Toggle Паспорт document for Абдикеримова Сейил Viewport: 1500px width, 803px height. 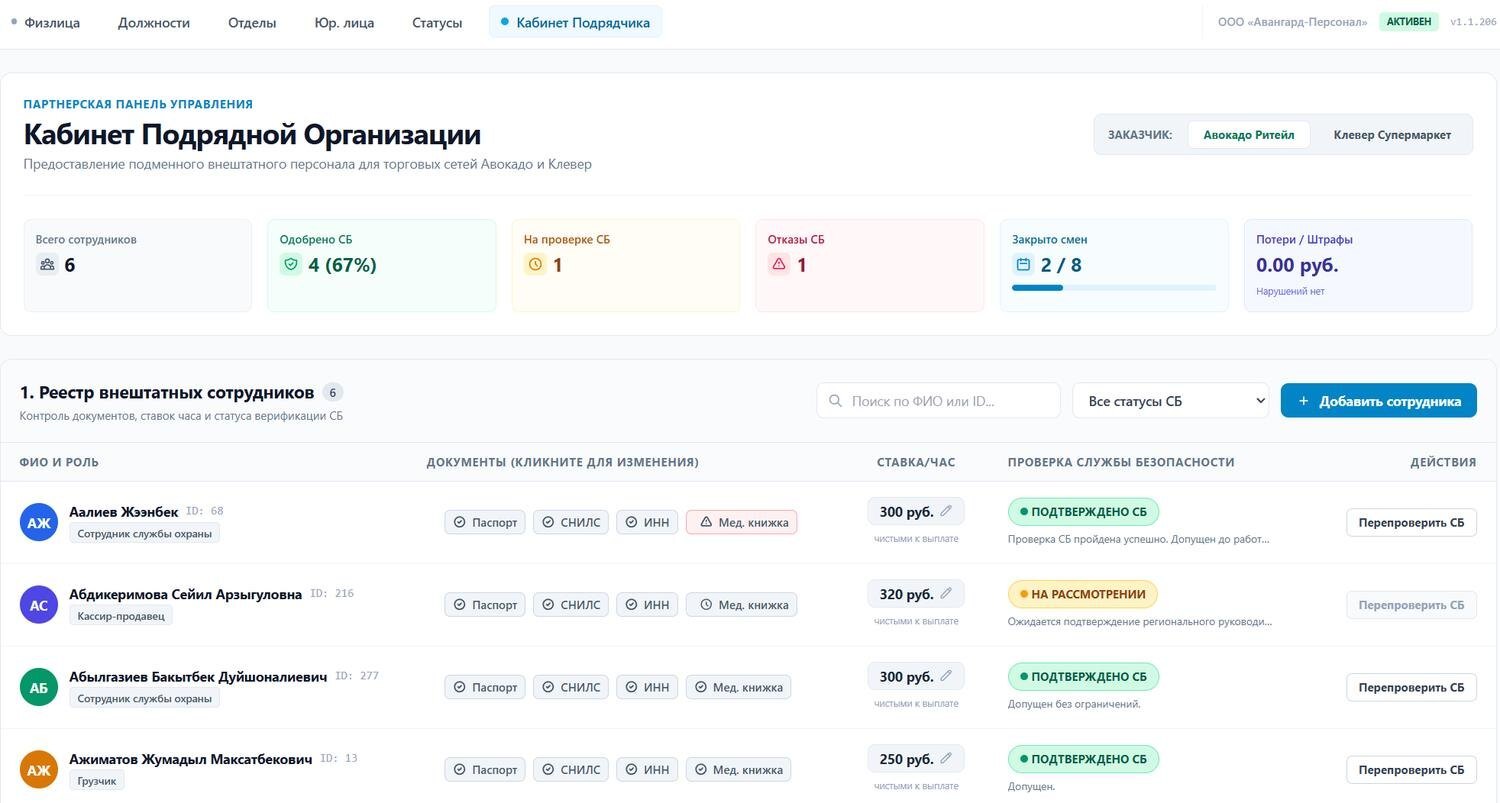[485, 604]
